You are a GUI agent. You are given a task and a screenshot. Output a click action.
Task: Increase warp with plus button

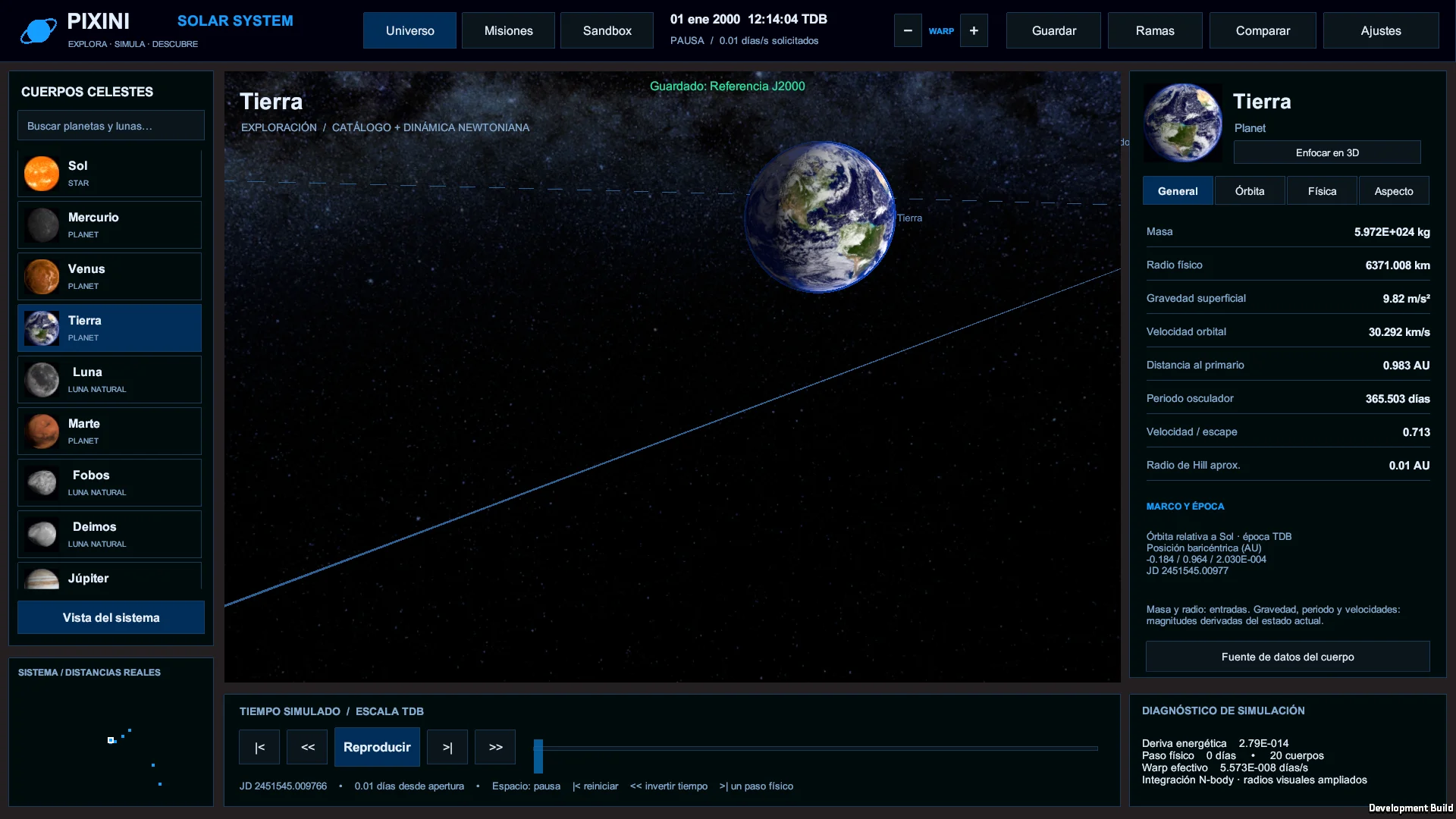pos(974,31)
